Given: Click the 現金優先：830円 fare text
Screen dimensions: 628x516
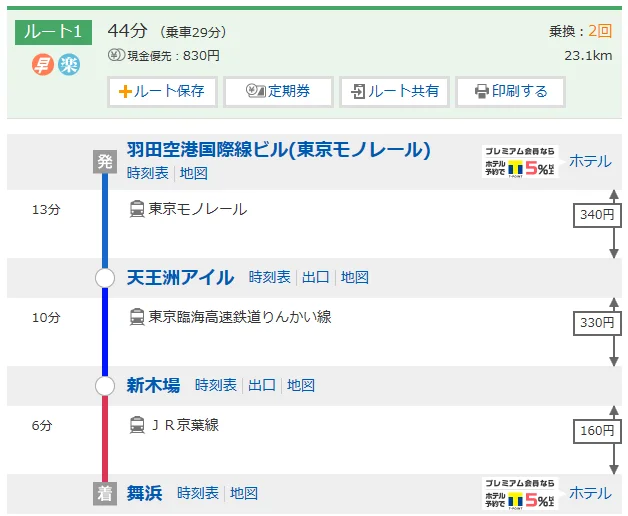Looking at the screenshot, I should 173,56.
